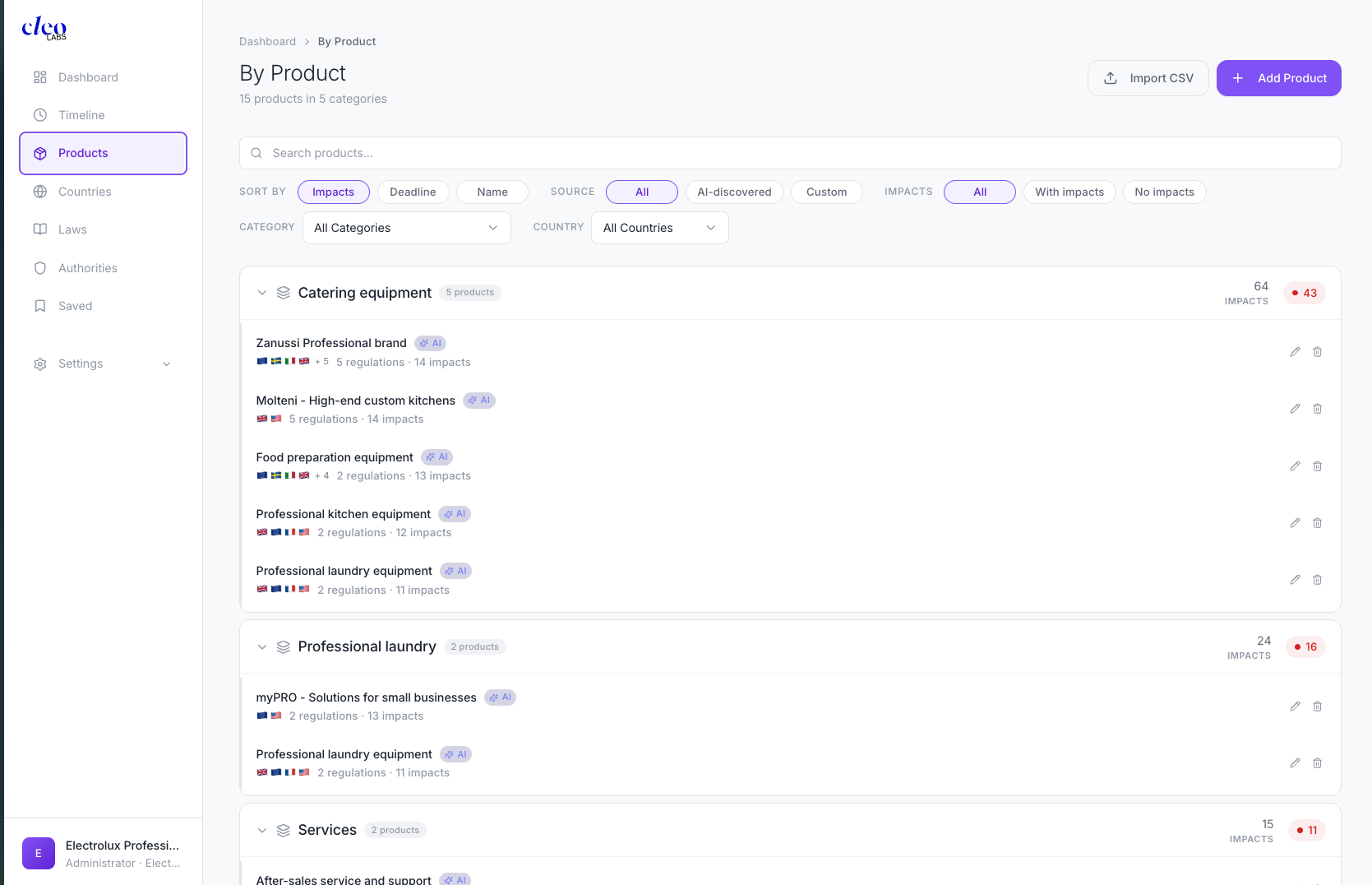This screenshot has height=885, width=1372.
Task: Open Authorities in the sidebar
Action: coord(104,268)
